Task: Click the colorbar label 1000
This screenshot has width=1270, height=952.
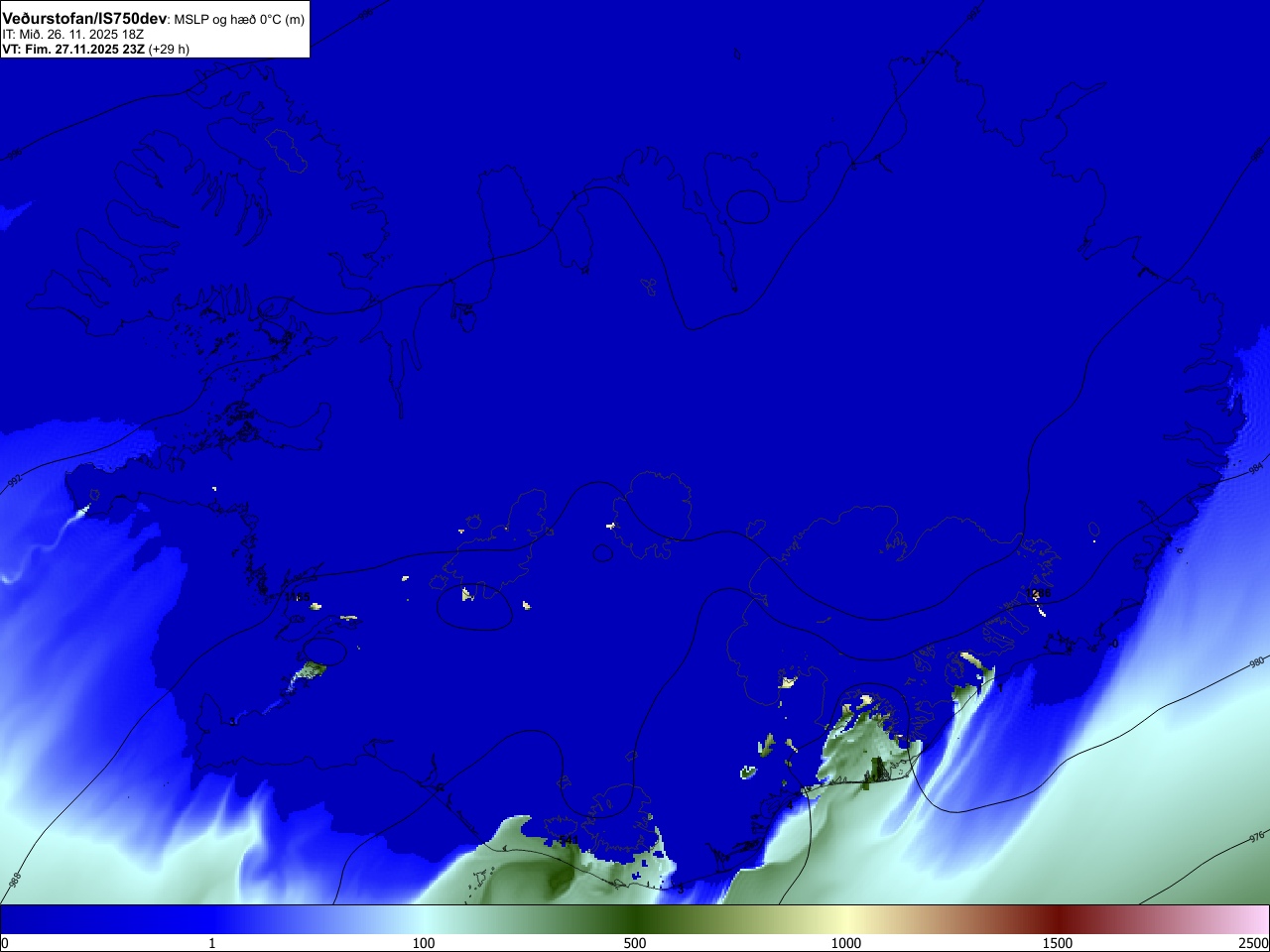Action: click(x=846, y=943)
